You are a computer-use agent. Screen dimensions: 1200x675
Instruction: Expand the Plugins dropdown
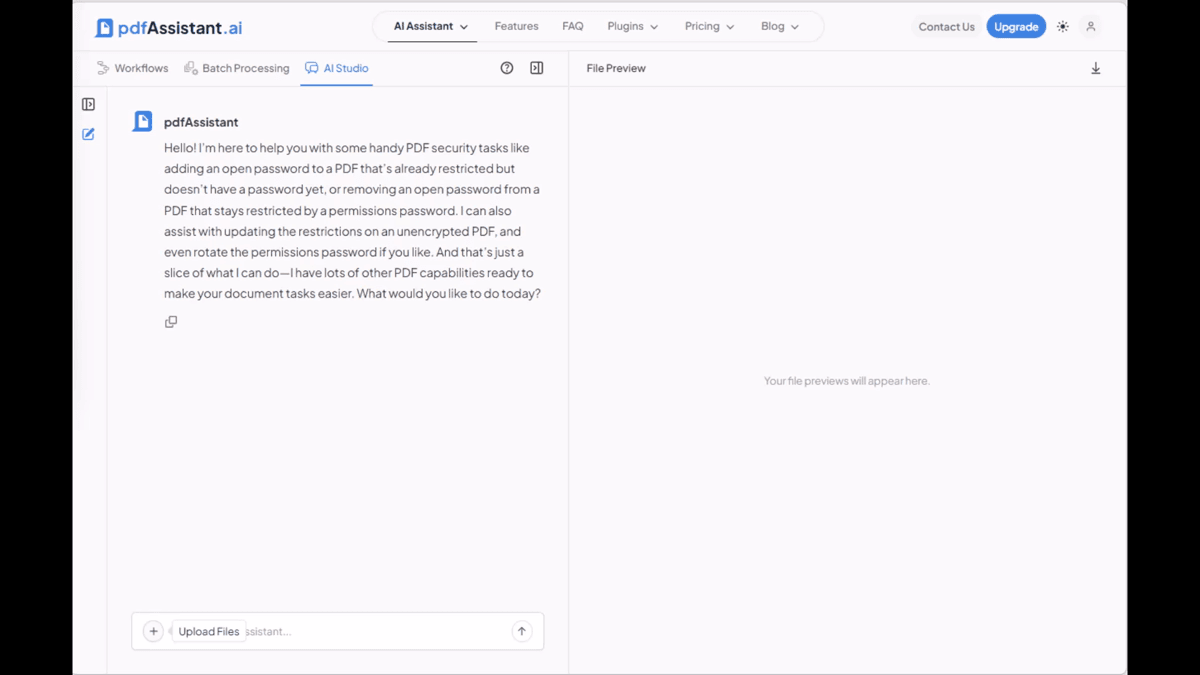pyautogui.click(x=633, y=26)
